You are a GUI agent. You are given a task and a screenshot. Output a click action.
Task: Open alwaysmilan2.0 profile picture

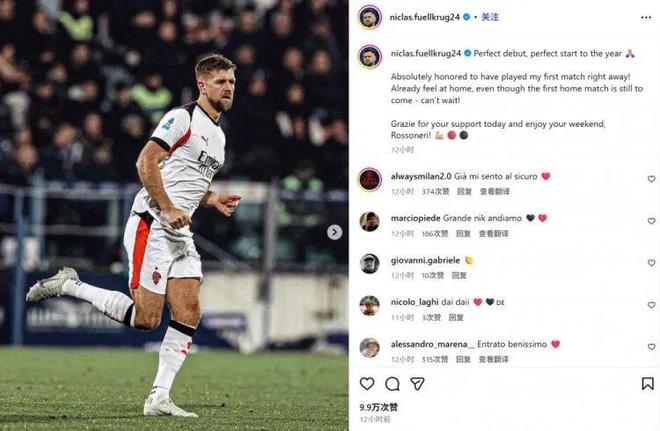click(370, 179)
